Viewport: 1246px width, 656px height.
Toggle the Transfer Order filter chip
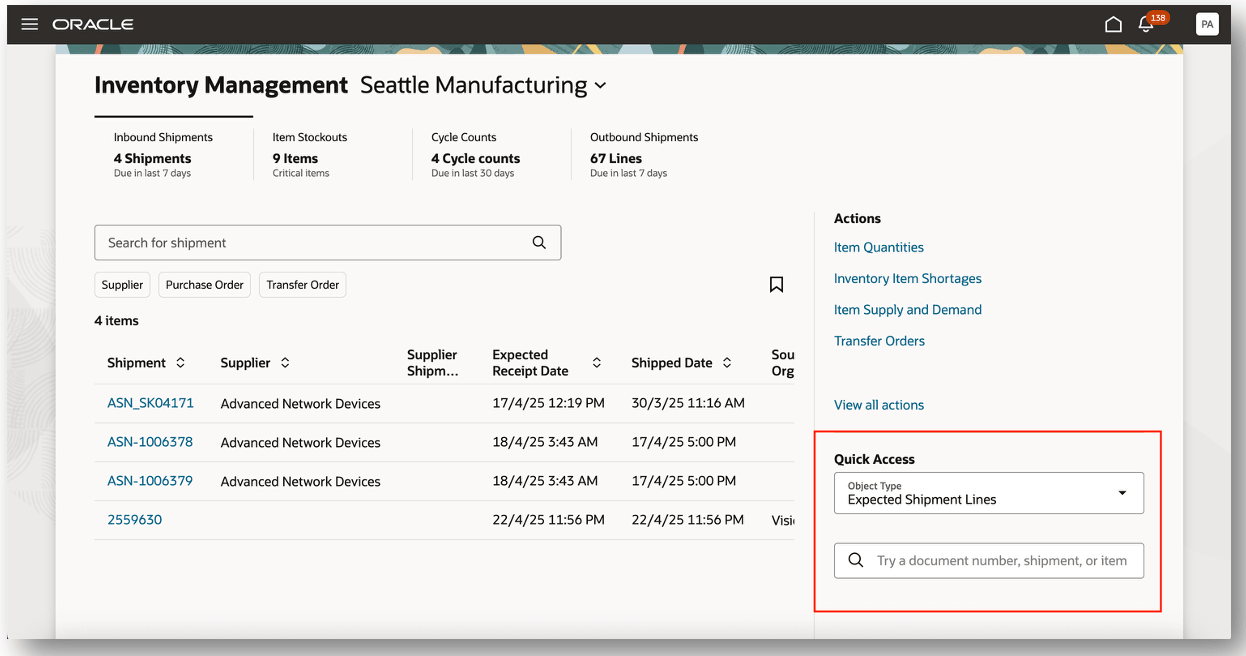[x=302, y=285]
